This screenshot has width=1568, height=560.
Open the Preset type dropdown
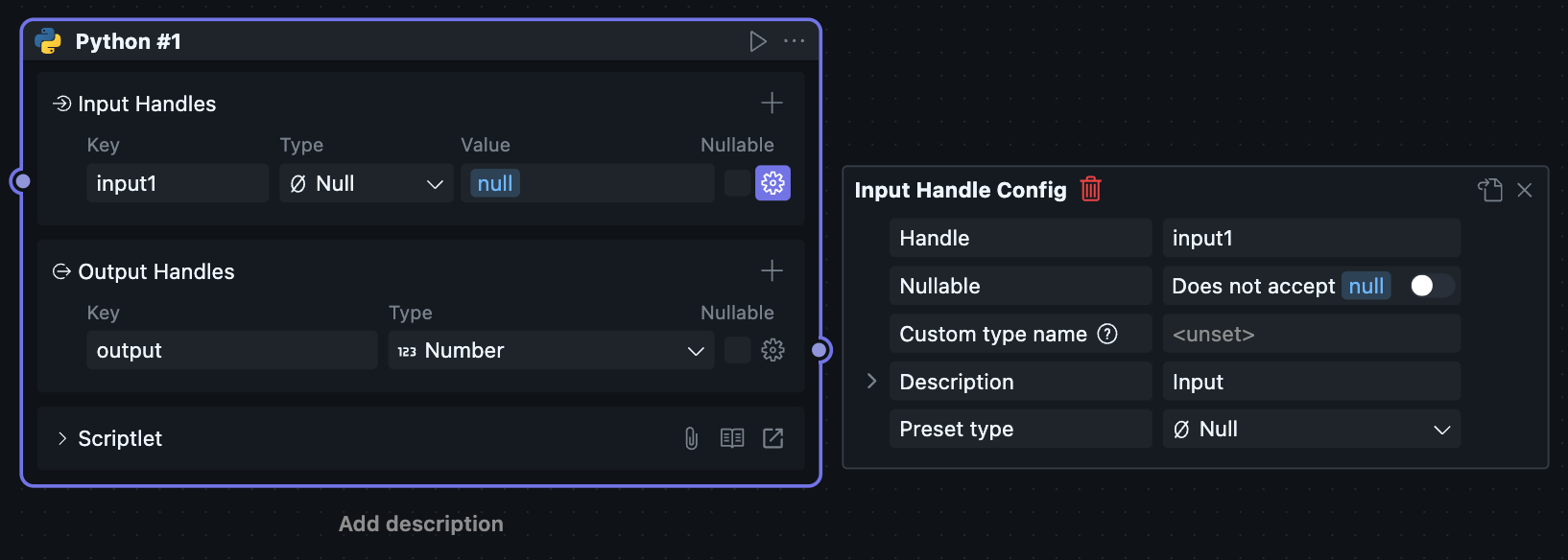(1311, 429)
